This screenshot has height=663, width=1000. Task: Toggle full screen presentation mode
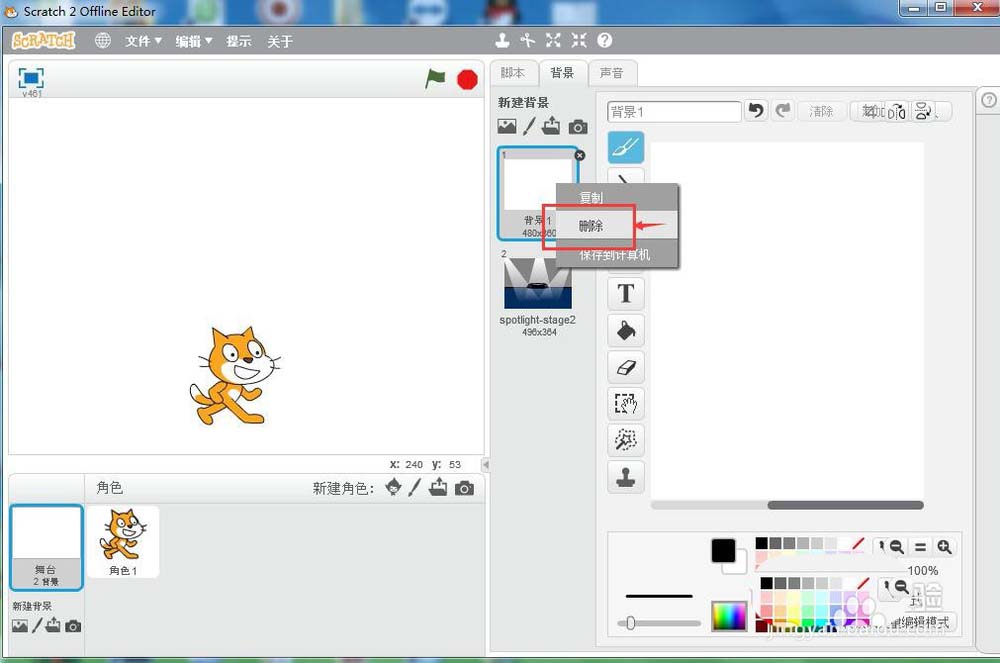(32, 78)
